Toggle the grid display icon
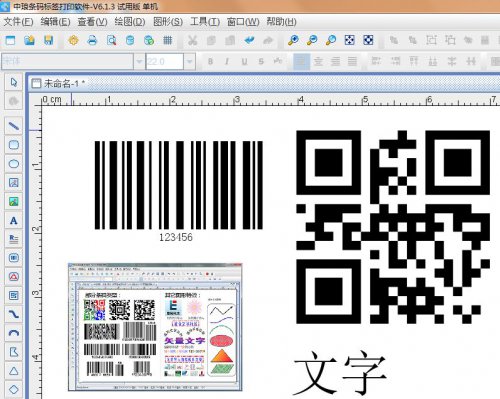500x399 pixels. 168,40
